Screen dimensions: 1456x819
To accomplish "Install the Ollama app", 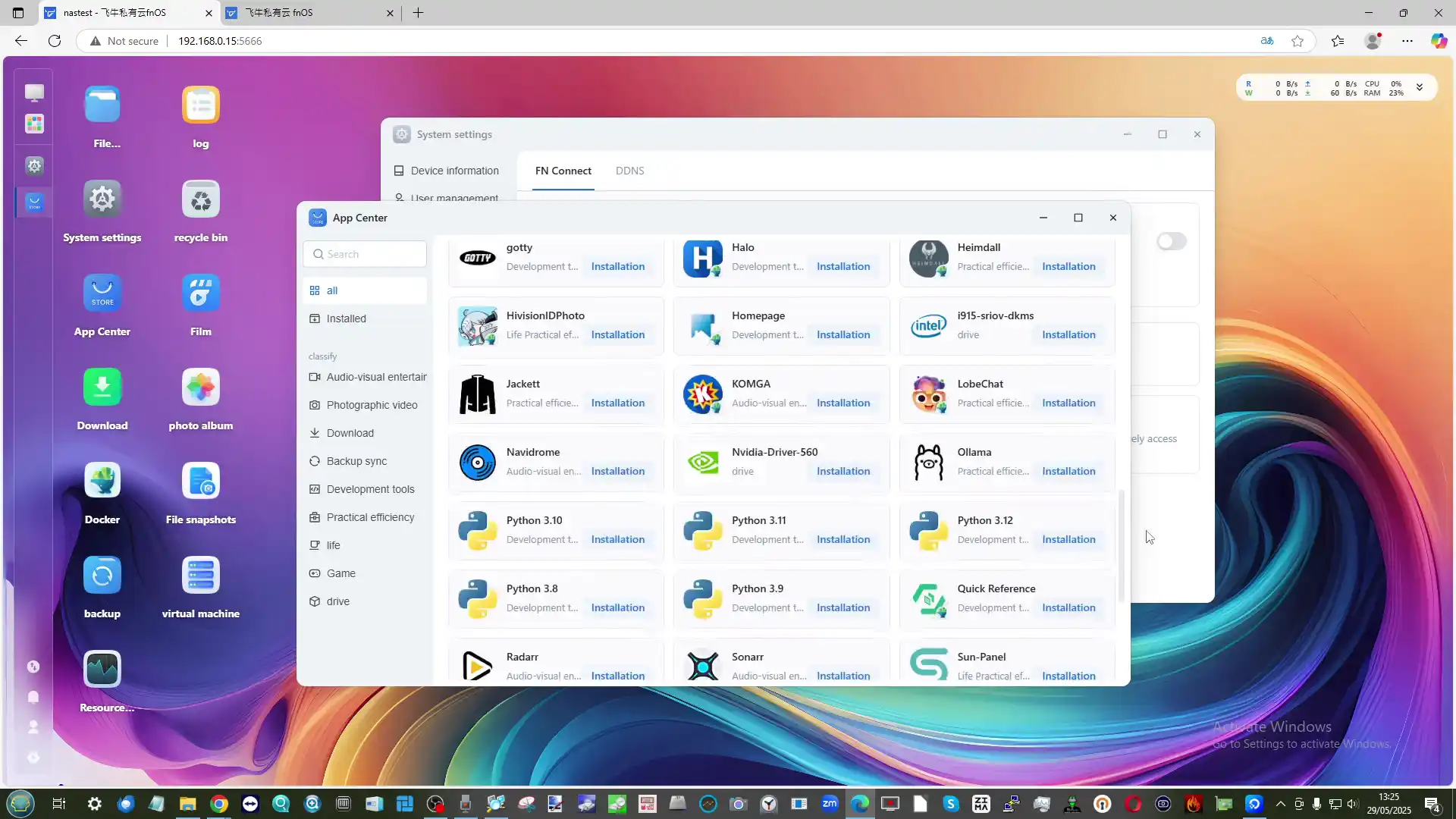I will pos(1068,471).
